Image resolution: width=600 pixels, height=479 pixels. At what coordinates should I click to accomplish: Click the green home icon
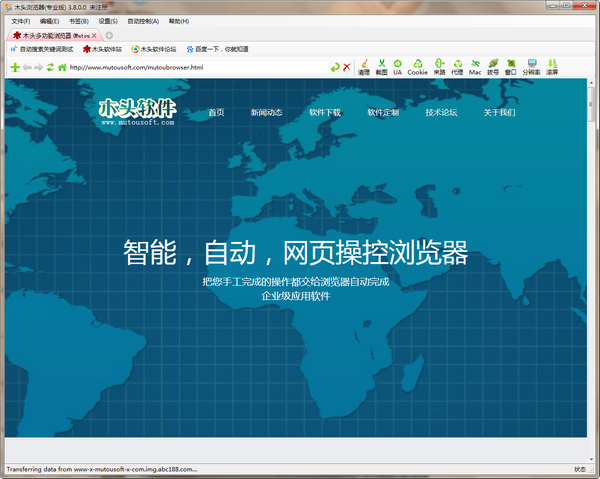pos(62,68)
